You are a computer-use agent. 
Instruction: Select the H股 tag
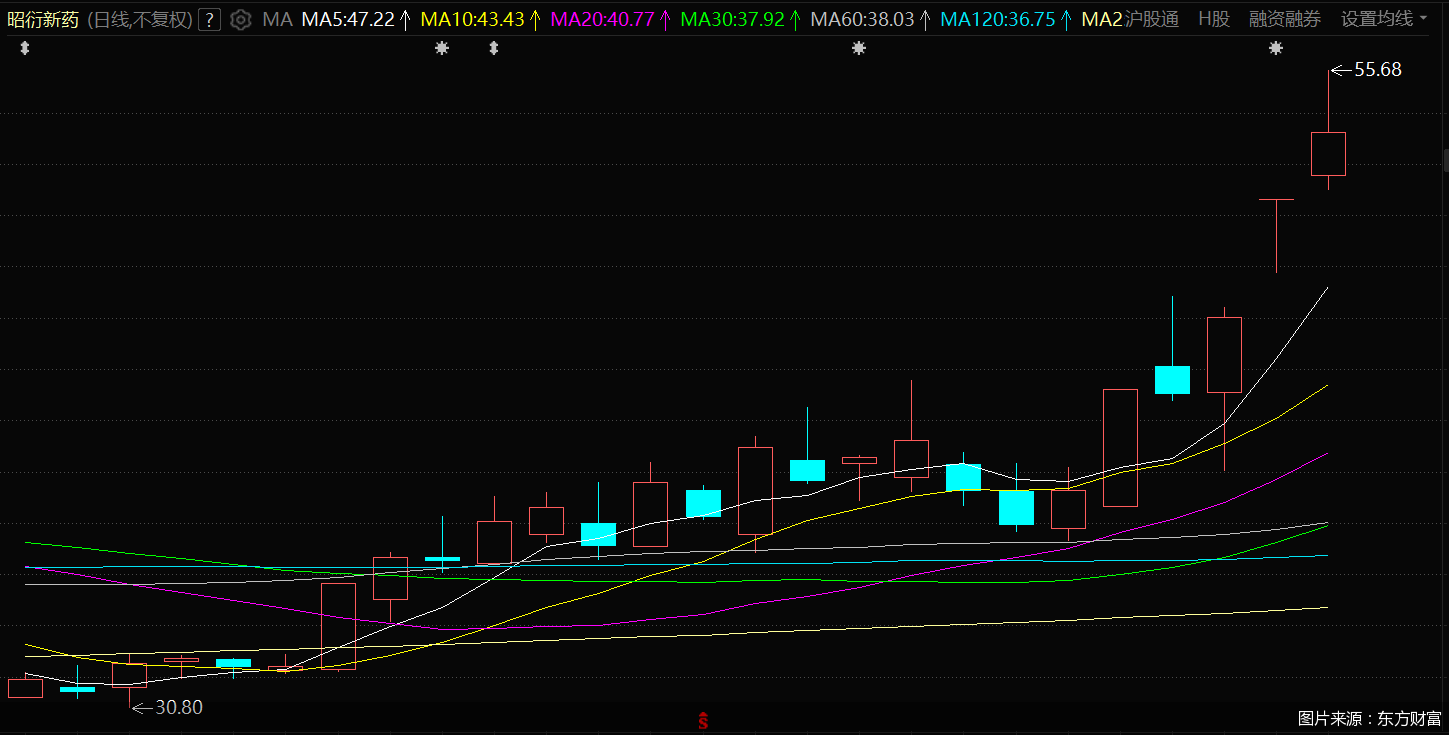pos(1214,19)
